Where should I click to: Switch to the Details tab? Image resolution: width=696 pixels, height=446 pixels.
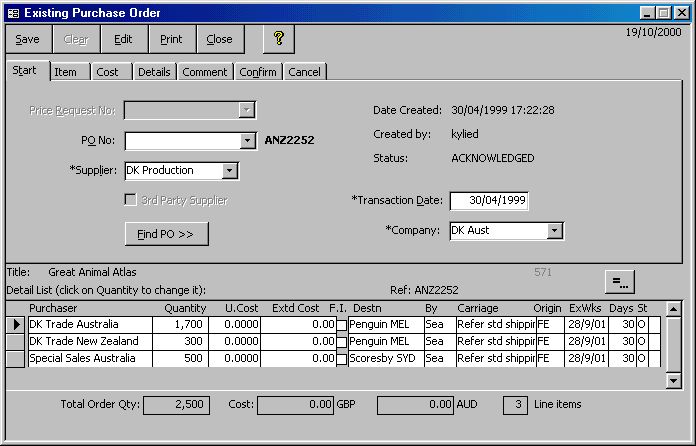[154, 72]
